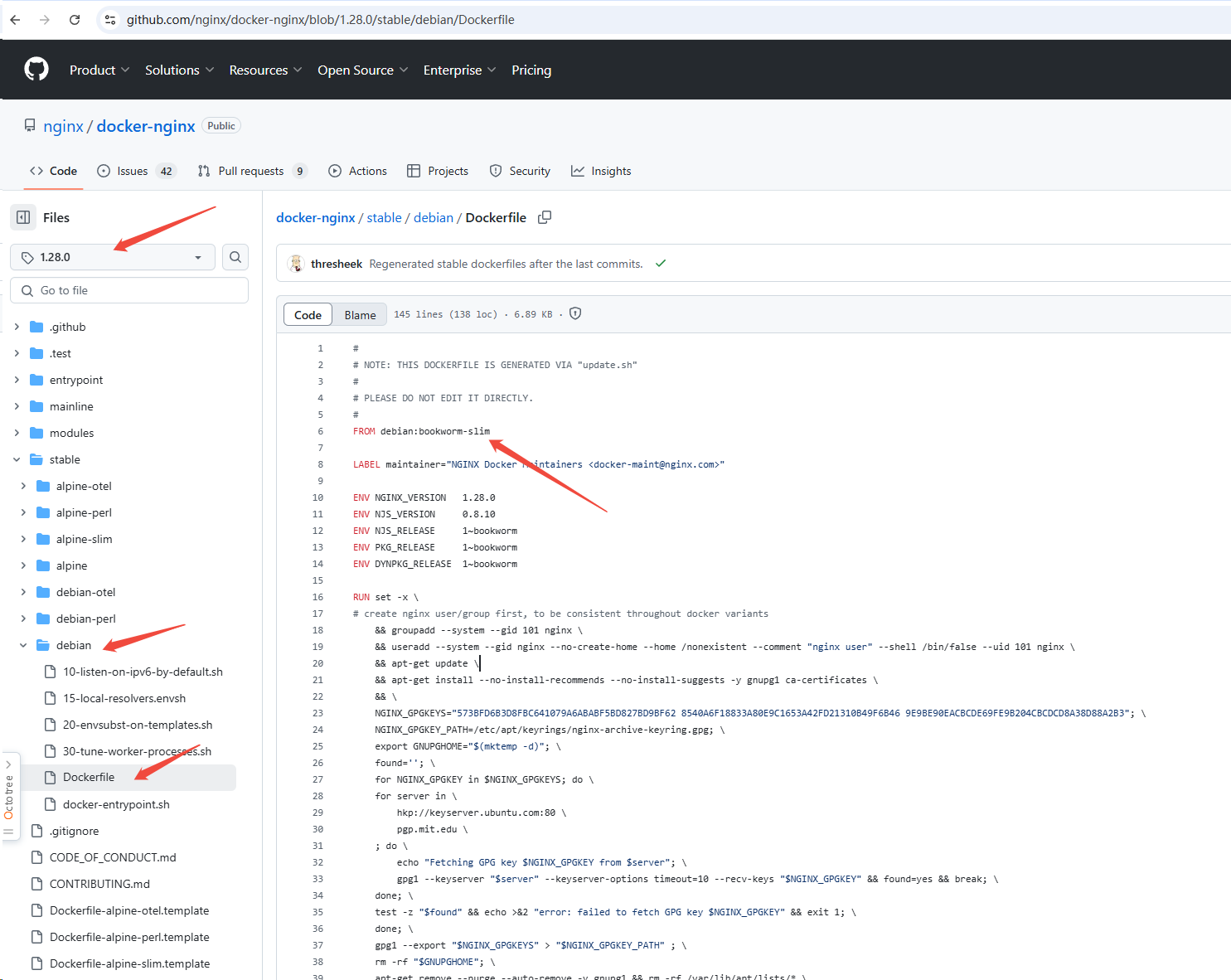Click stable in the breadcrumb

[x=385, y=217]
